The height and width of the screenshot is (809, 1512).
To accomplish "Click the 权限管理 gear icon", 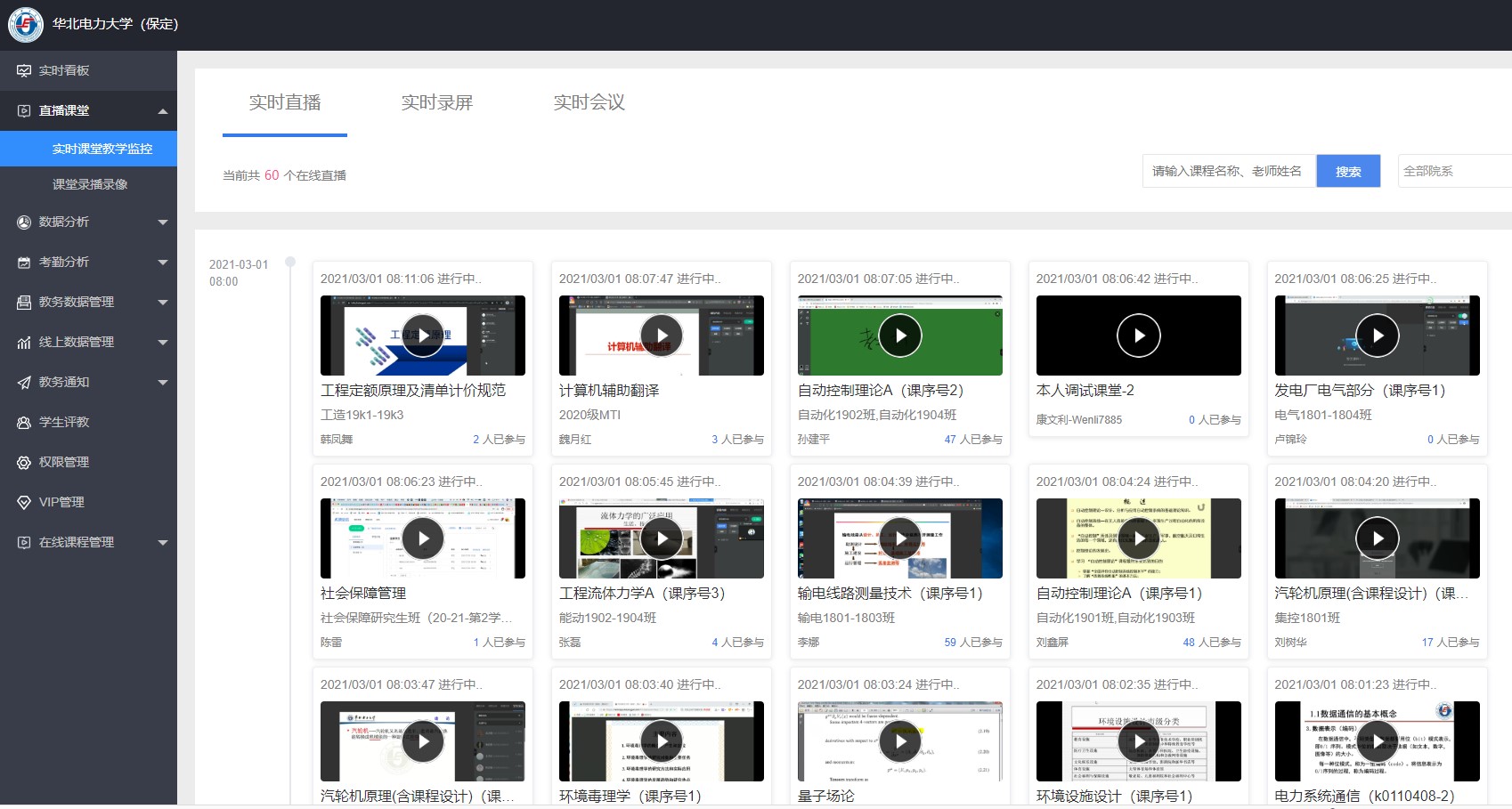I will click(x=24, y=463).
